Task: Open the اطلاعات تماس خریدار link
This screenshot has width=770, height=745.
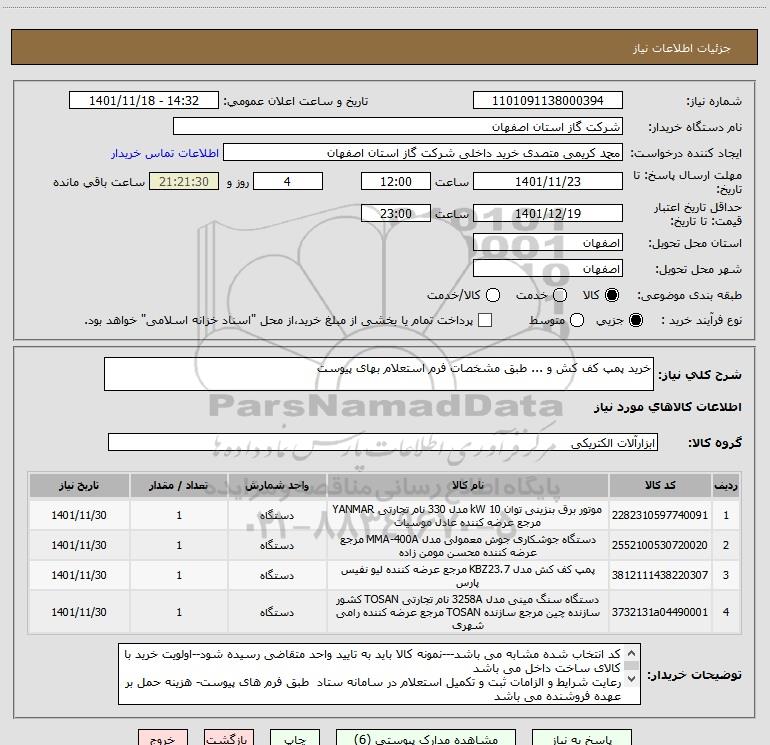Action: [165, 153]
